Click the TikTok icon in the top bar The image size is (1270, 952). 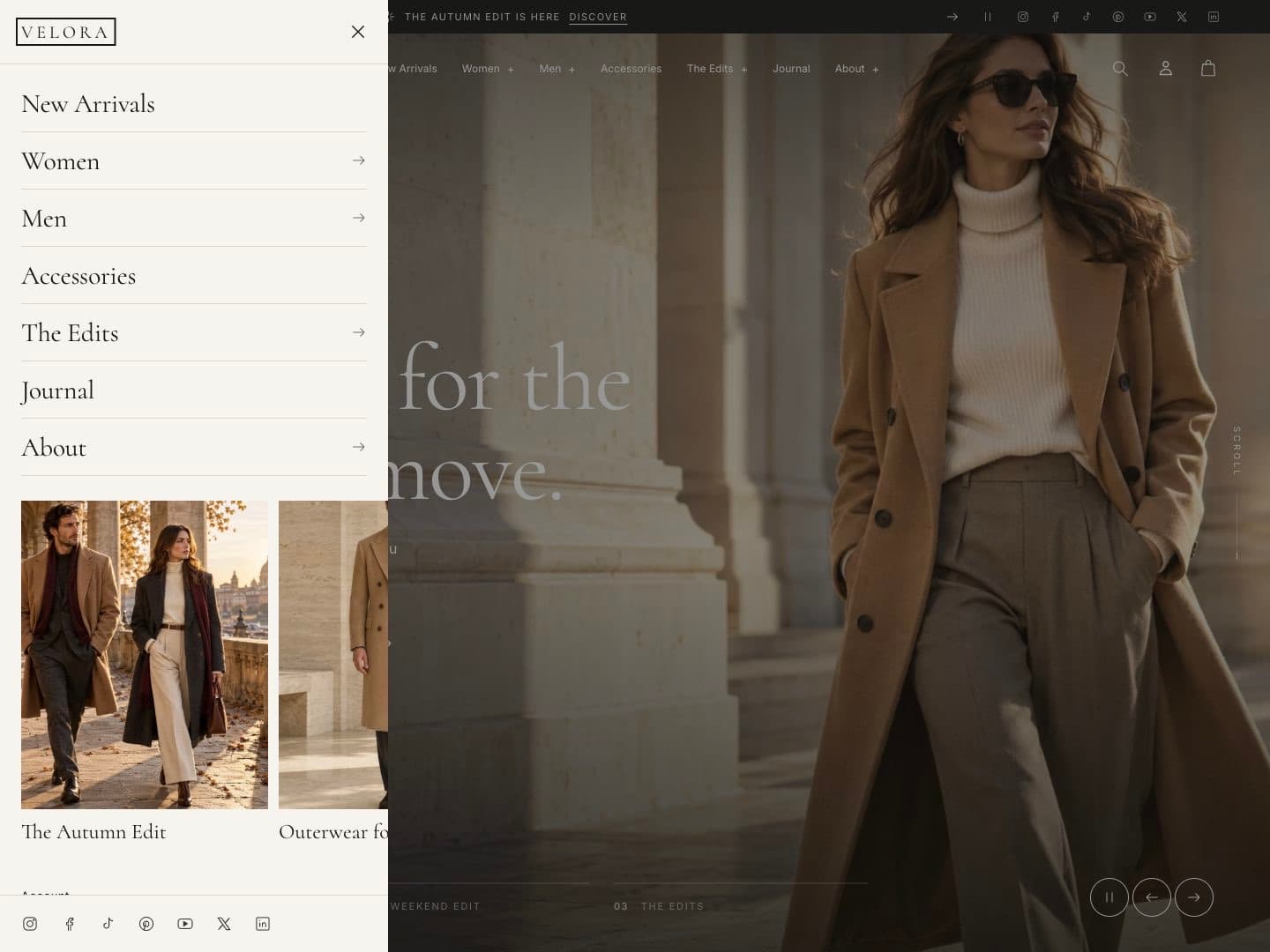point(1087,17)
